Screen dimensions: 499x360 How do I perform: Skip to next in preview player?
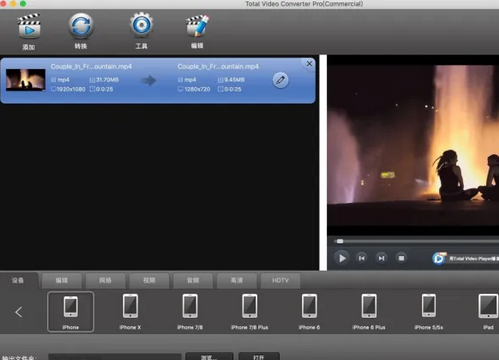(x=381, y=258)
